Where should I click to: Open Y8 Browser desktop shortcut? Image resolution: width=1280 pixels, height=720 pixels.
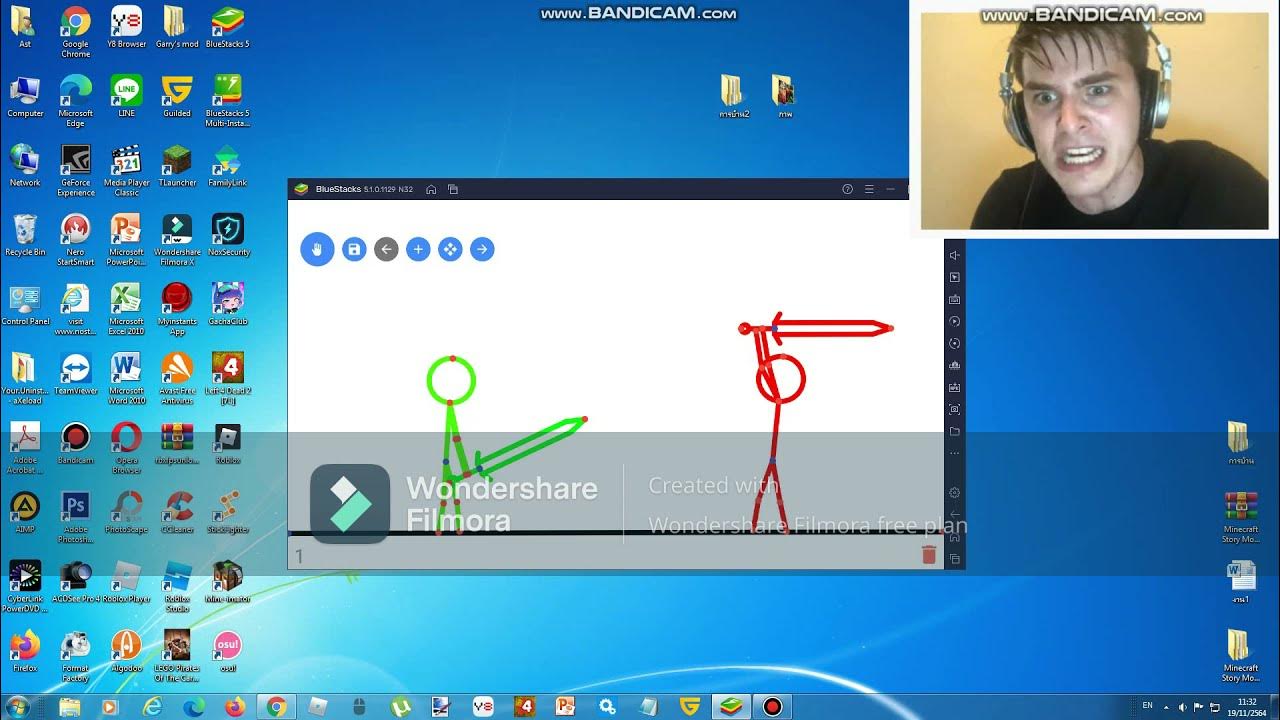[126, 27]
